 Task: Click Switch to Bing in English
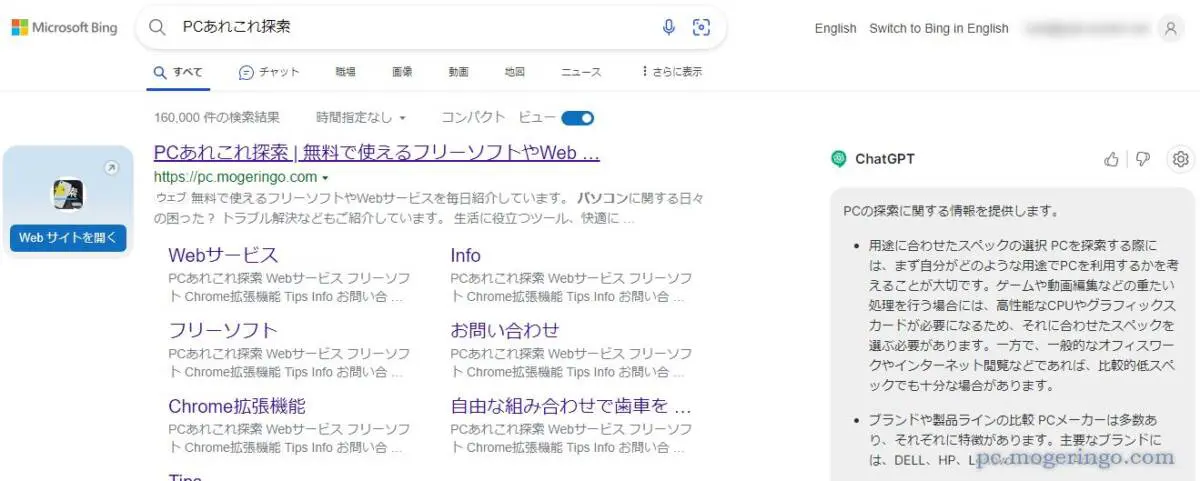(x=939, y=28)
